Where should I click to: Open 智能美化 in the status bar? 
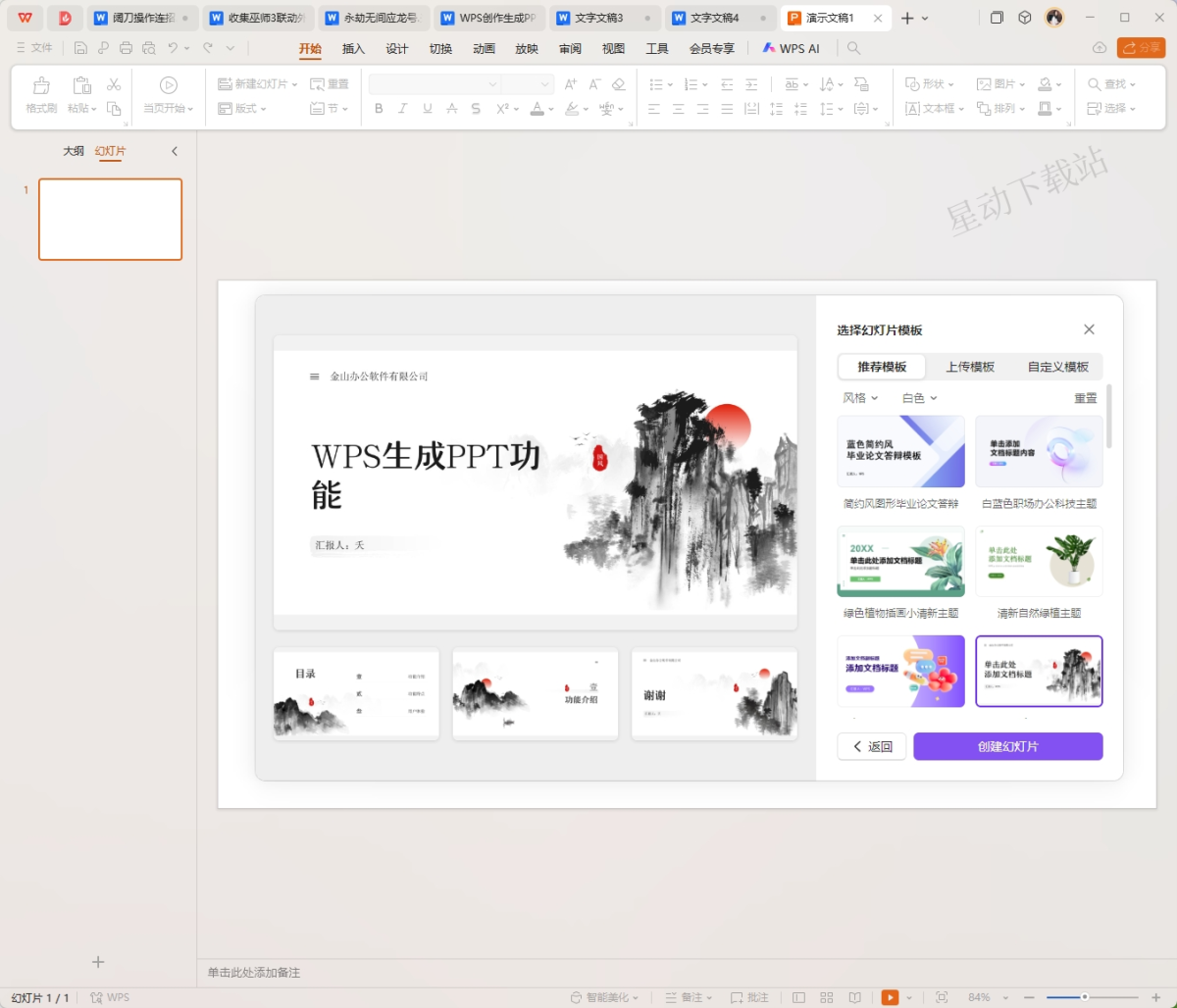click(x=604, y=997)
